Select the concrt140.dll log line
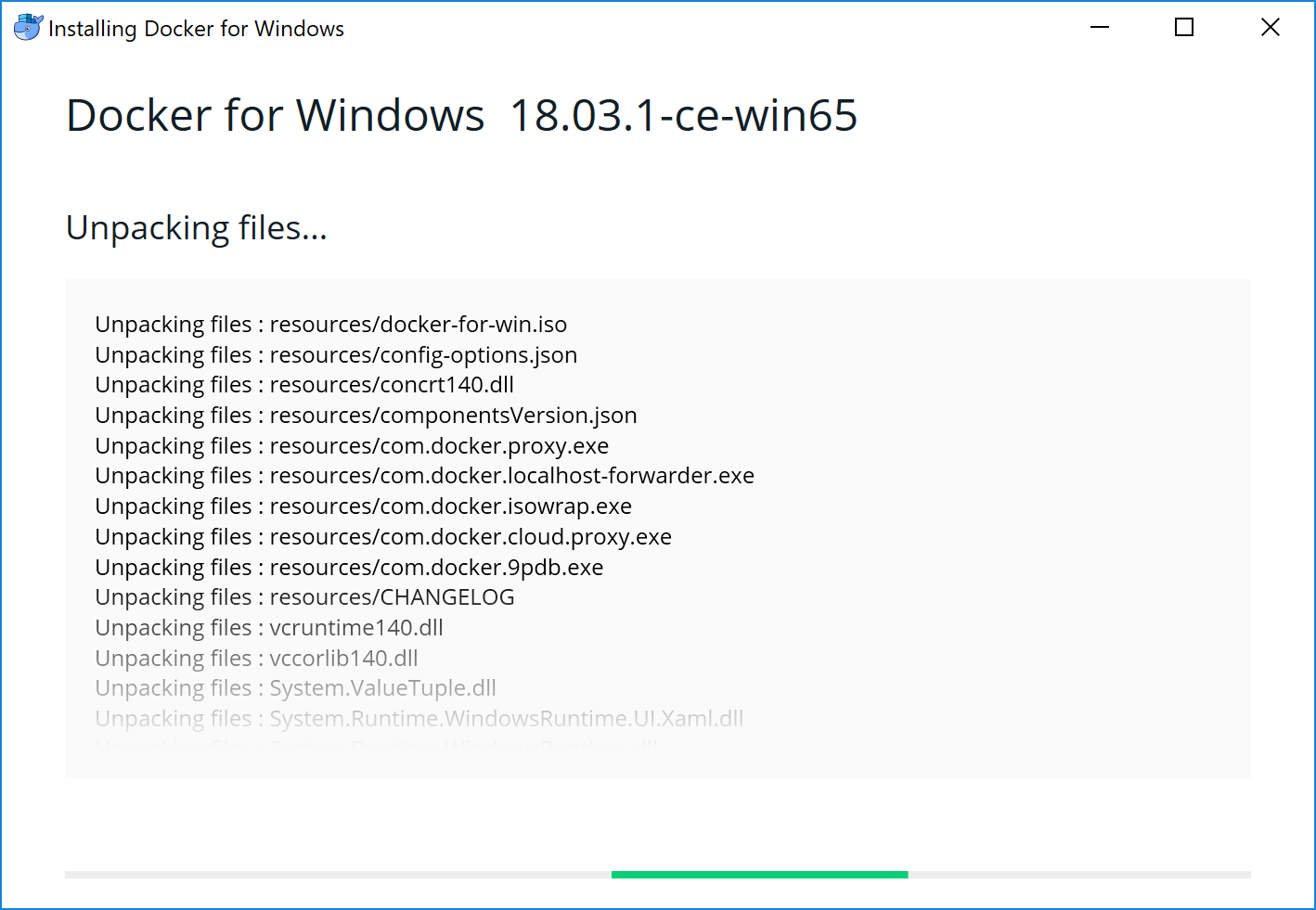This screenshot has width=1316, height=910. [303, 384]
